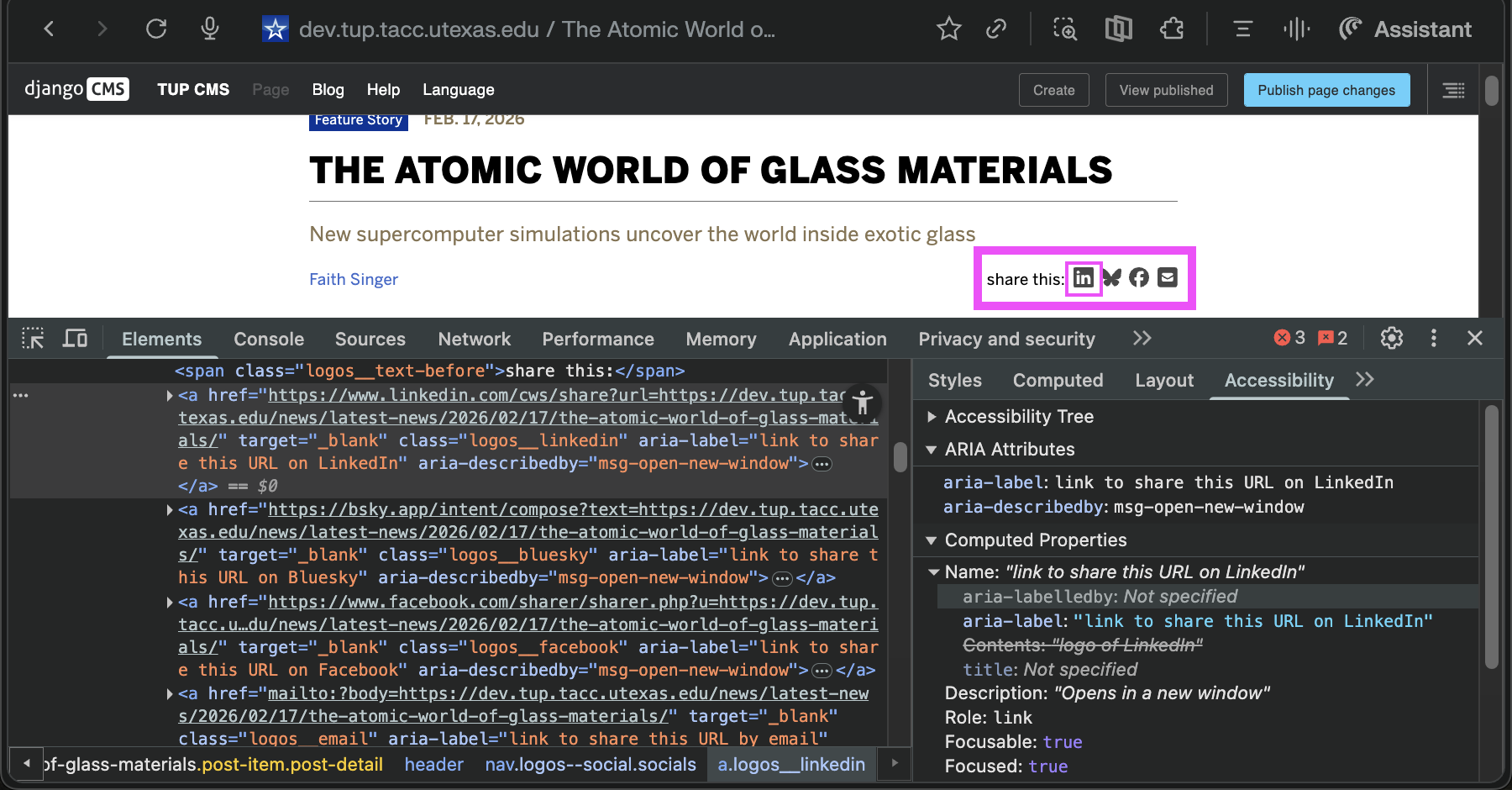Click the email share icon
Screen dimensions: 1512x790
coord(1168,278)
